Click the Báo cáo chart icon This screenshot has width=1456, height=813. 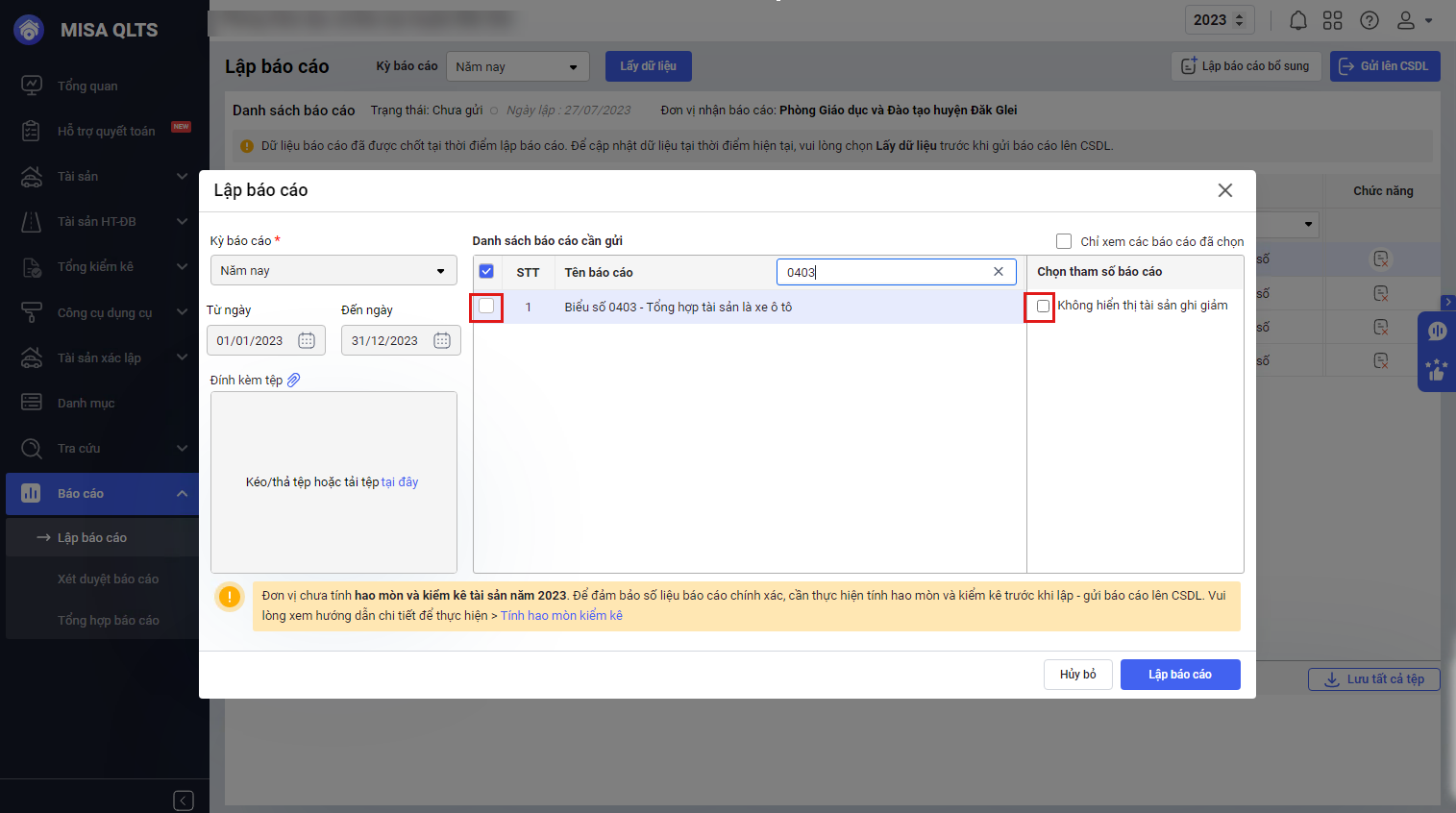[x=31, y=493]
